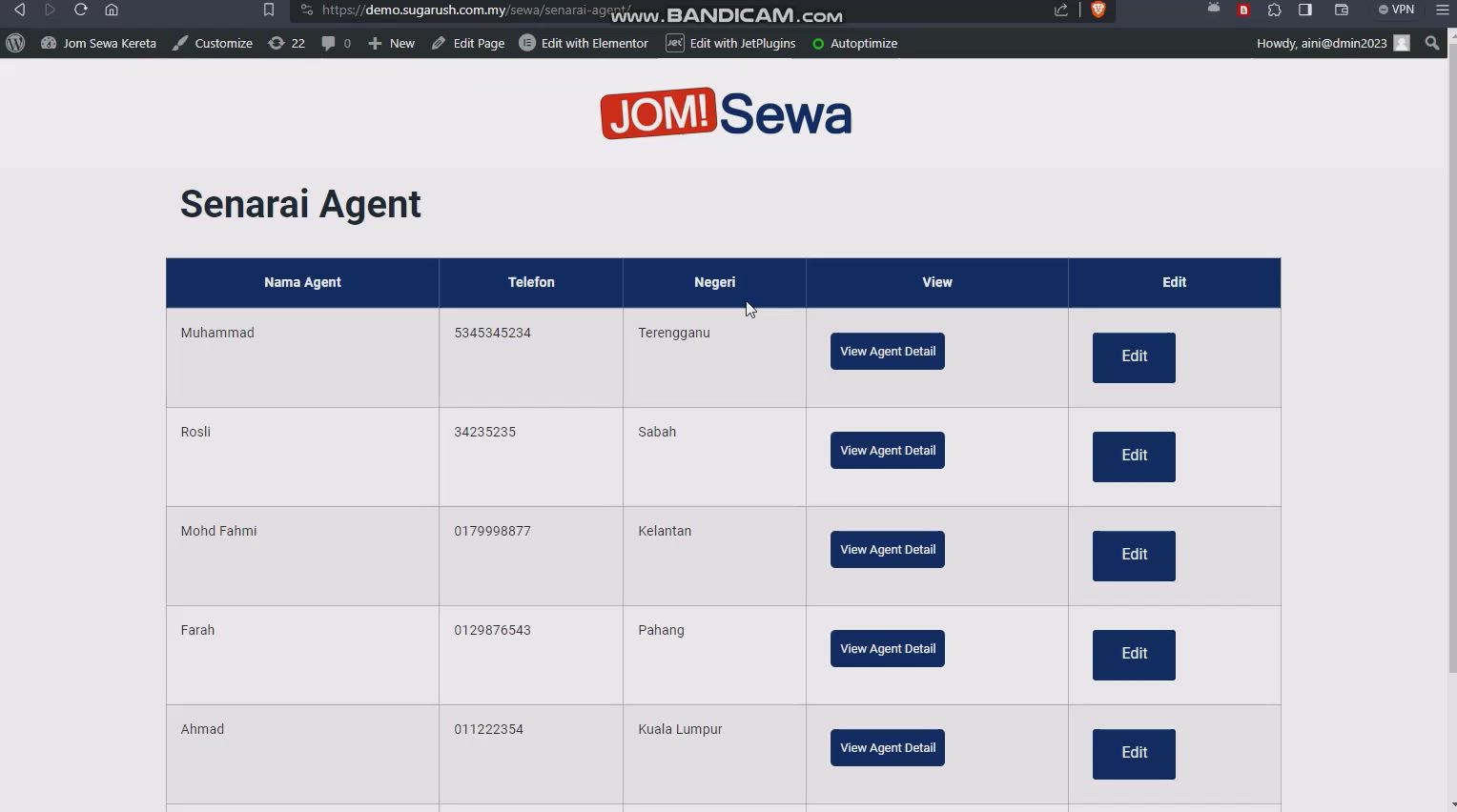Open Edit with Elementor in admin bar

point(584,44)
